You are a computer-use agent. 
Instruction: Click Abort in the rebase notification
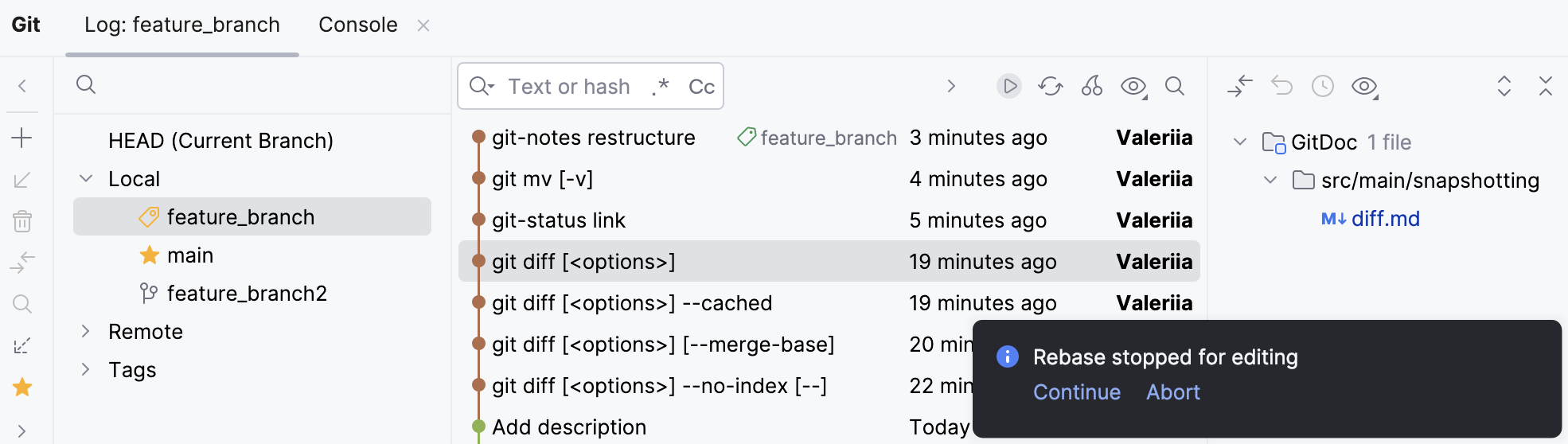[x=1172, y=392]
